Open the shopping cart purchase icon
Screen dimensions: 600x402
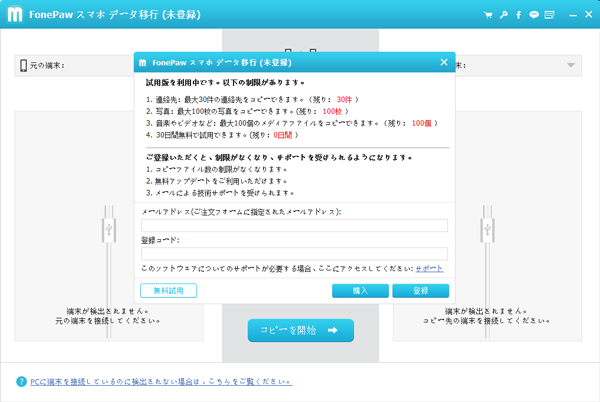(x=488, y=15)
